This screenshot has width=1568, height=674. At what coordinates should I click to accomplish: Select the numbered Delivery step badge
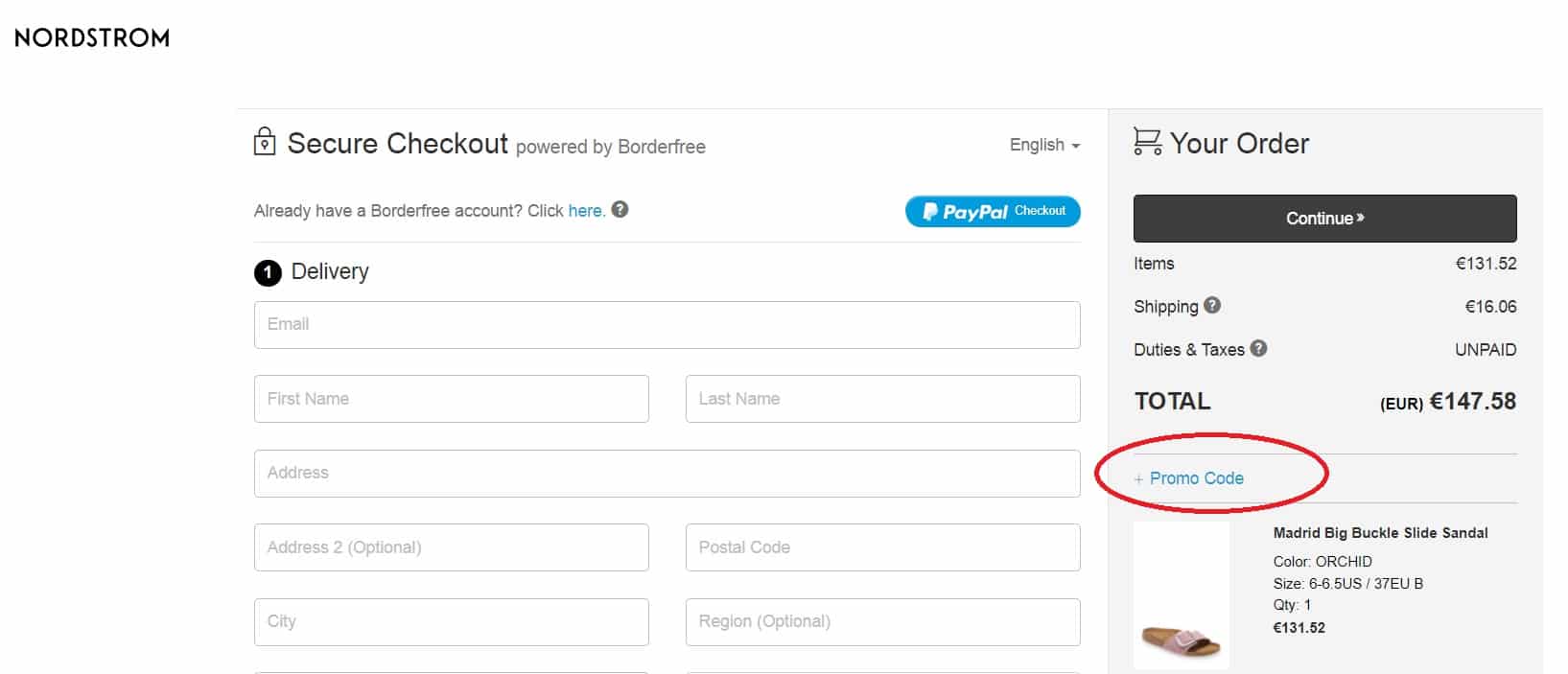point(269,271)
